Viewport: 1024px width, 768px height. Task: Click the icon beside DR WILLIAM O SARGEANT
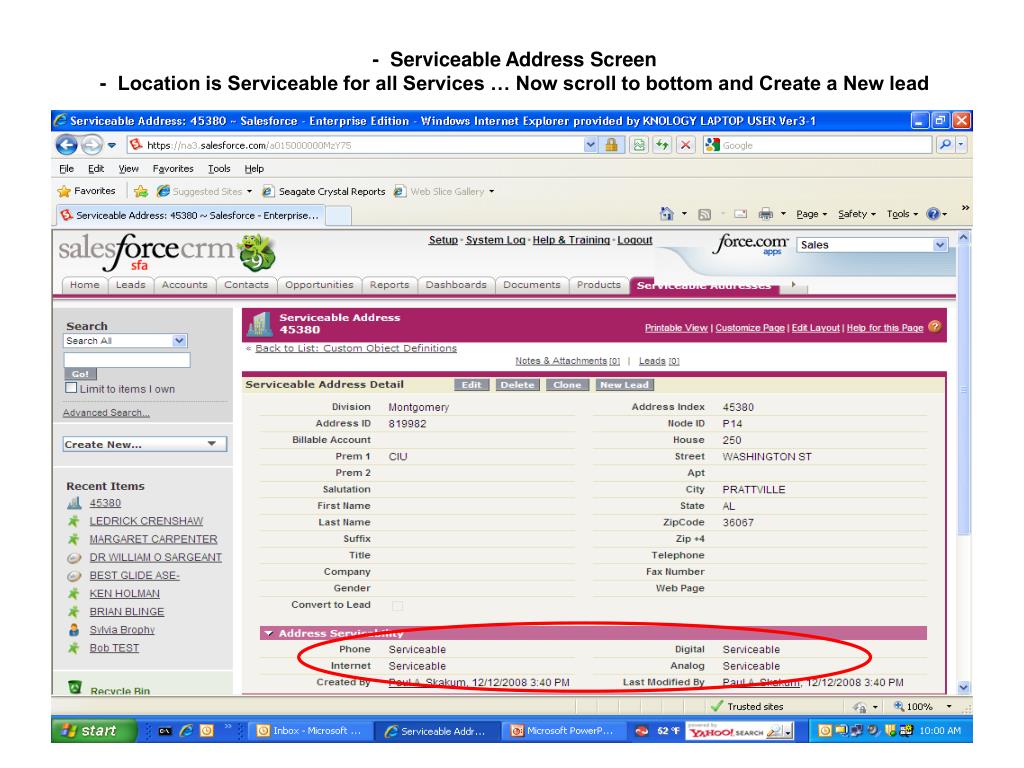(x=74, y=558)
